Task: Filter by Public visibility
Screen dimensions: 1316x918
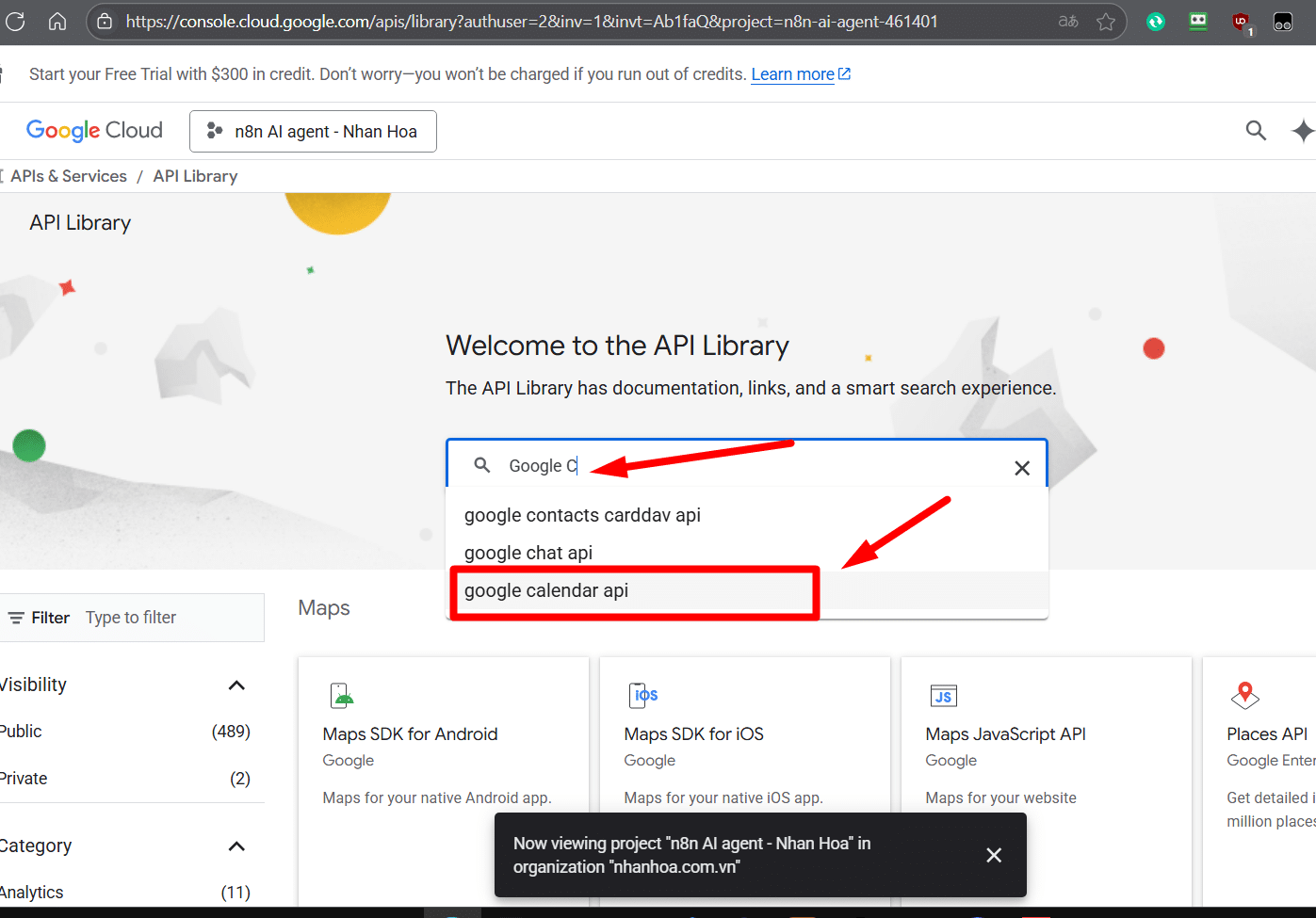Action: coord(125,732)
